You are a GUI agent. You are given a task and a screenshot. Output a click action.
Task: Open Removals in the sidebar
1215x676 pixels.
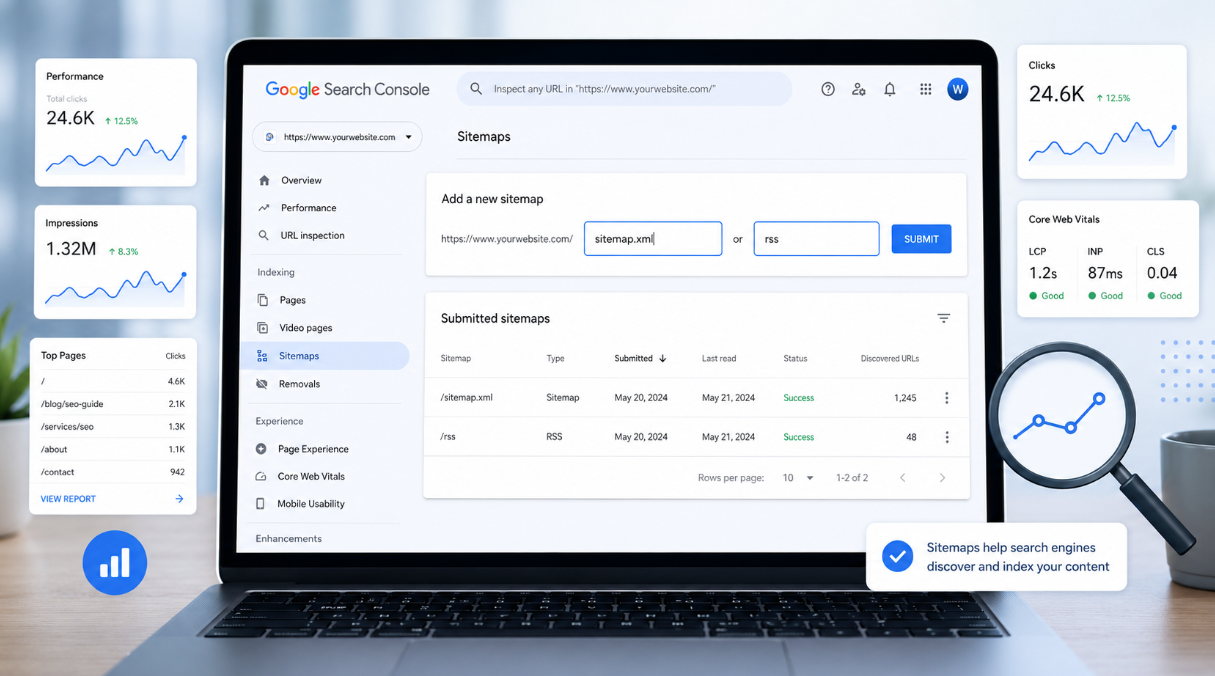point(299,384)
